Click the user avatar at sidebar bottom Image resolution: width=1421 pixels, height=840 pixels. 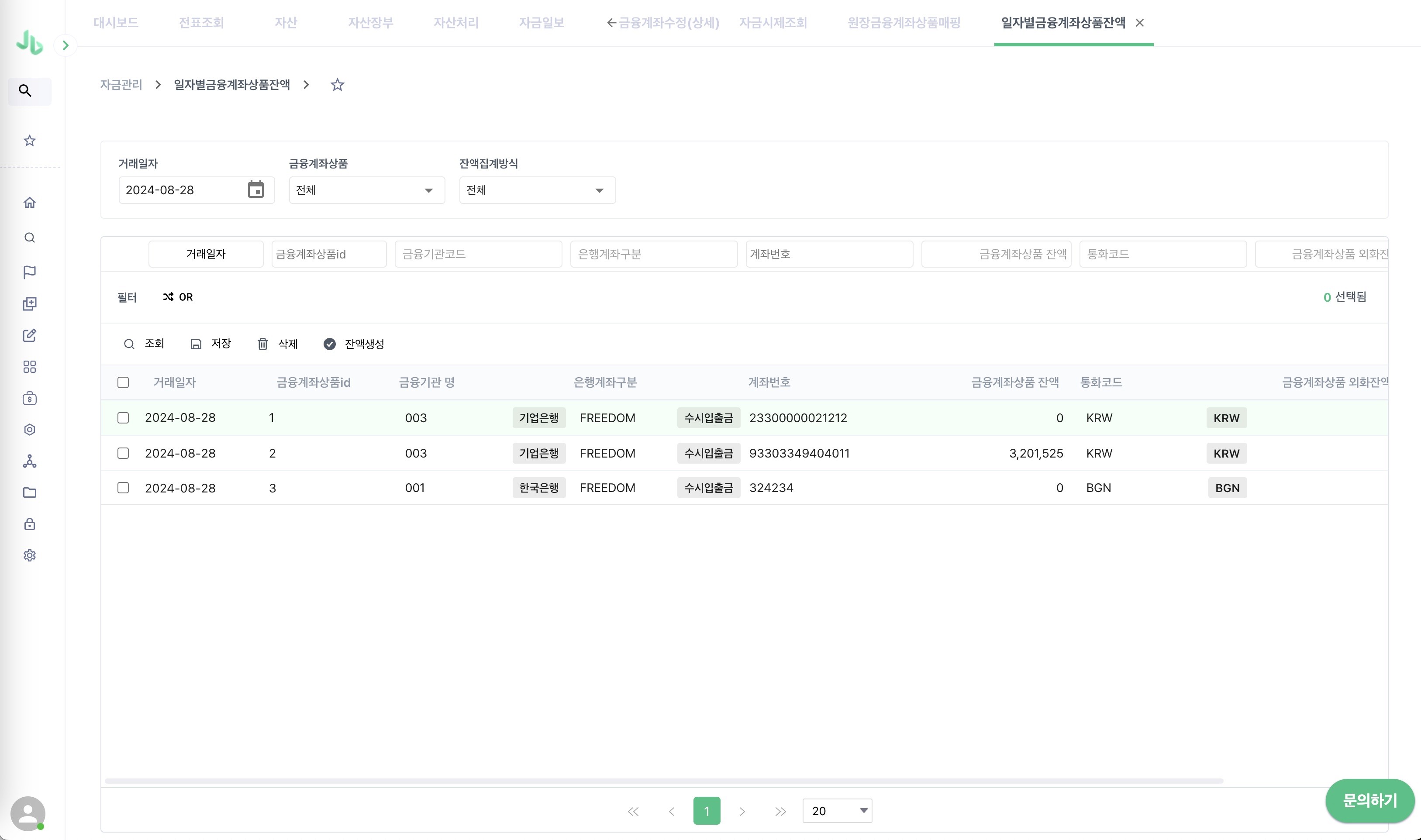coord(28,813)
